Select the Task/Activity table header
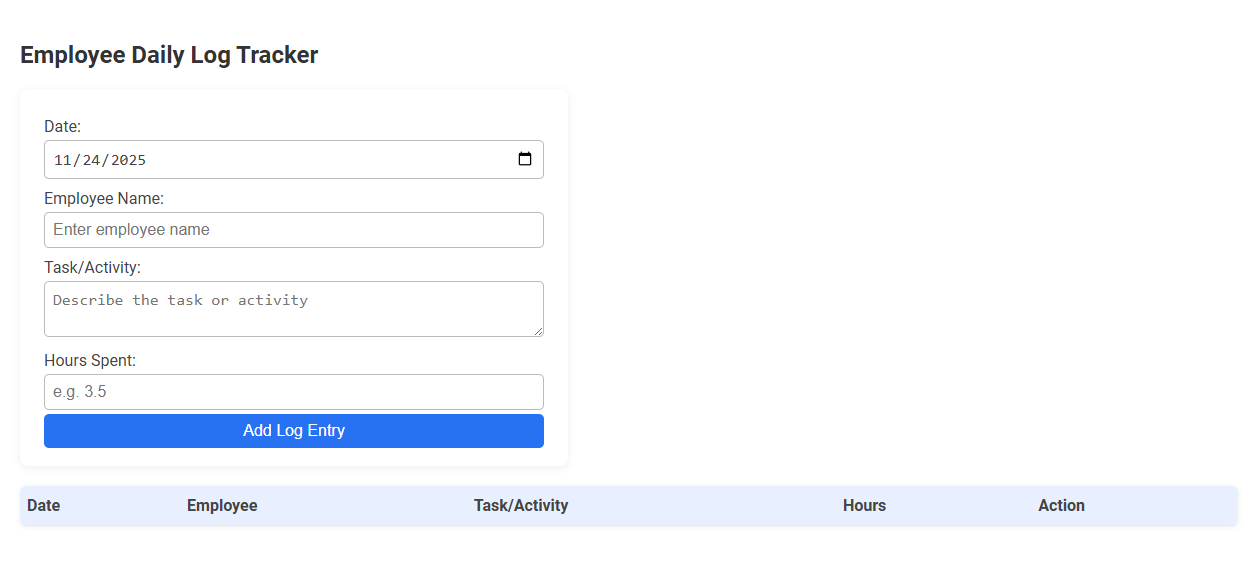 tap(521, 505)
